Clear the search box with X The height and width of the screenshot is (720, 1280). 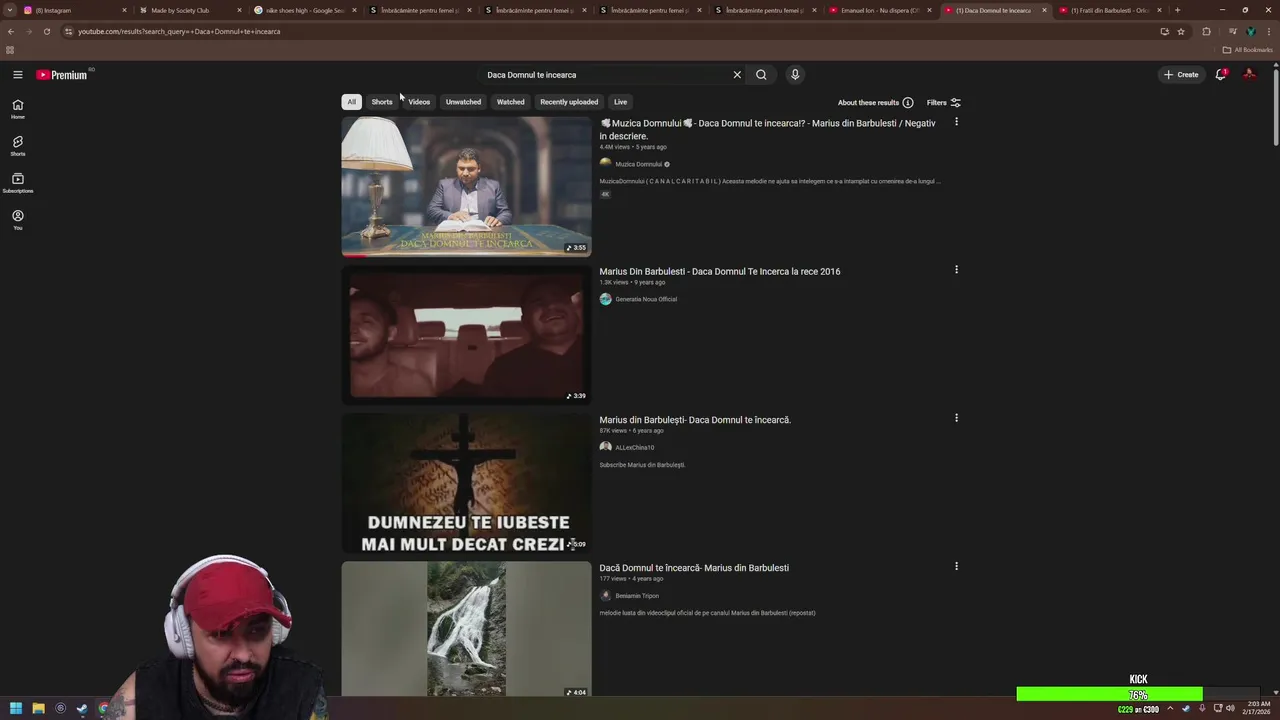[x=737, y=75]
